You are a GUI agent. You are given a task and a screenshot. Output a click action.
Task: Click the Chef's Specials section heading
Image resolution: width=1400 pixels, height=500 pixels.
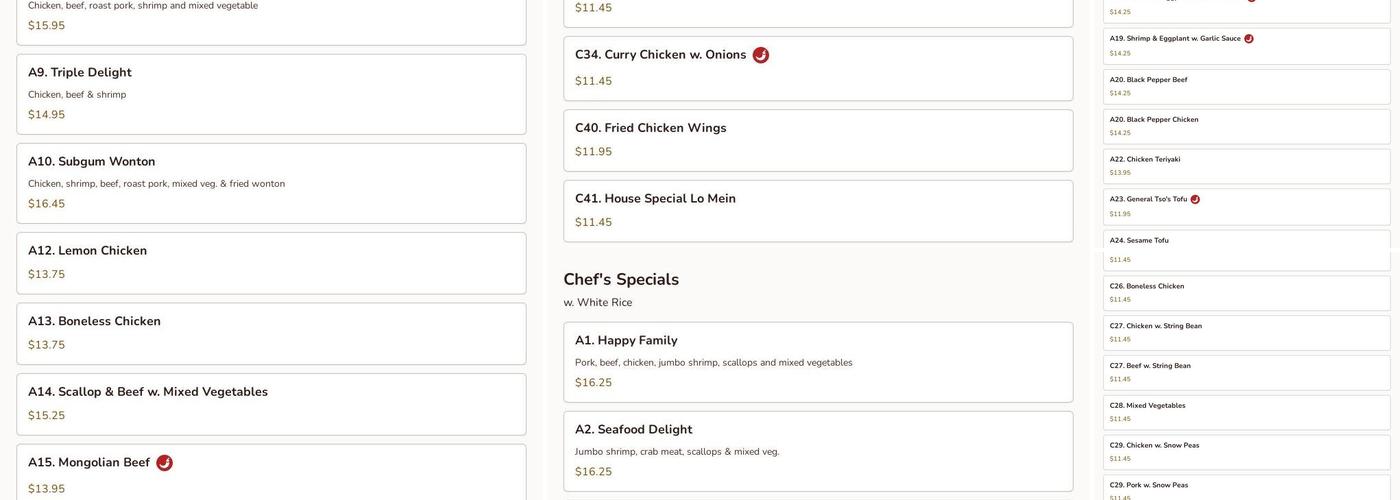pyautogui.click(x=621, y=280)
